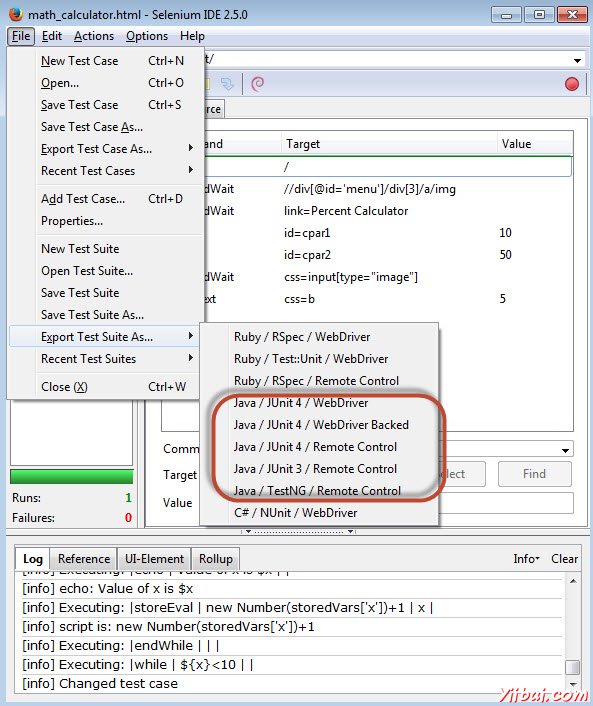Export as Java / TestNG / Remote Control
This screenshot has width=593, height=706.
click(319, 491)
